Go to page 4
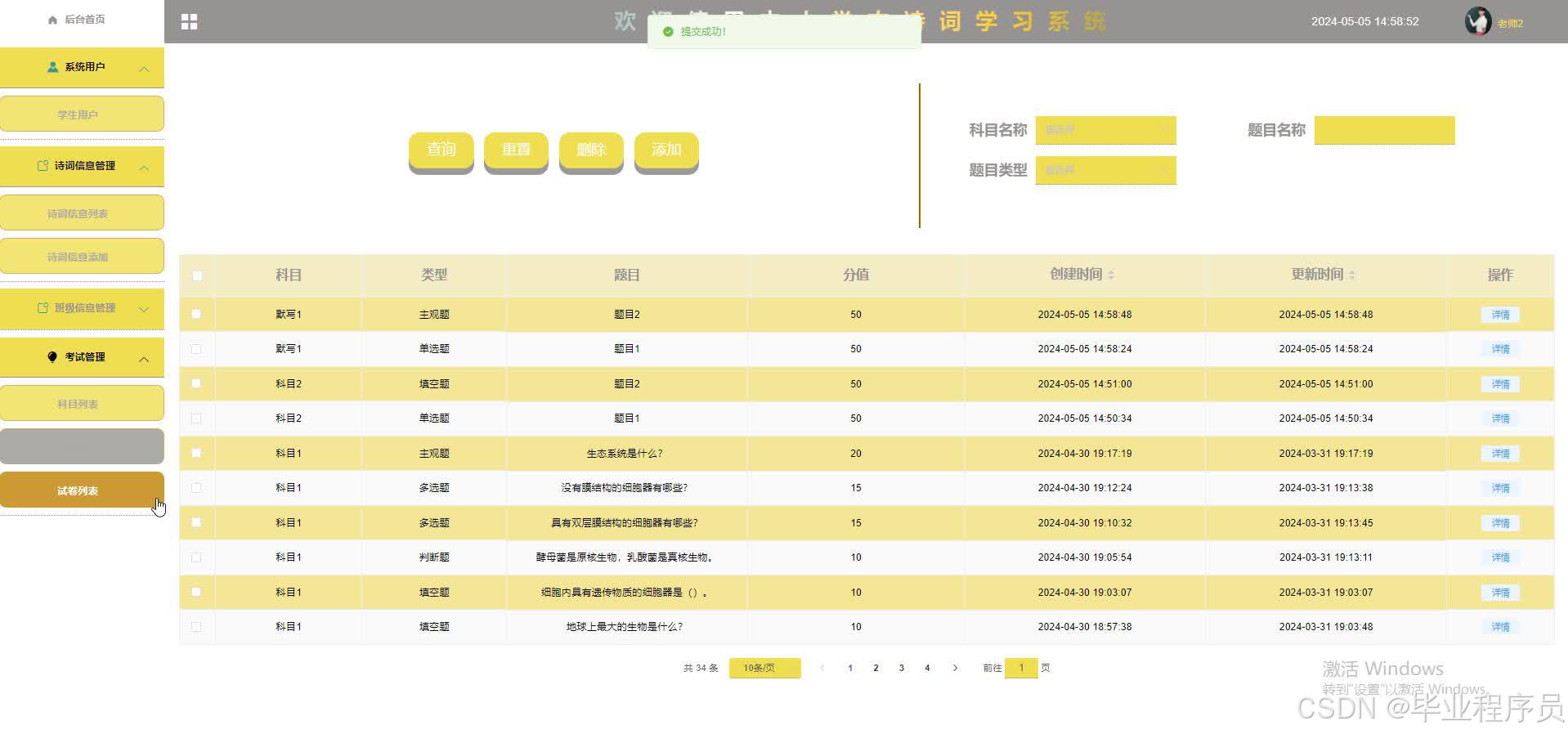Viewport: 1568px width, 734px height. tap(927, 668)
